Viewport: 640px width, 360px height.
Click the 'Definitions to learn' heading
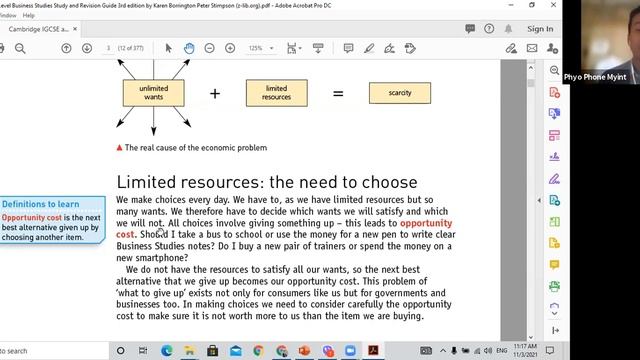coord(40,204)
